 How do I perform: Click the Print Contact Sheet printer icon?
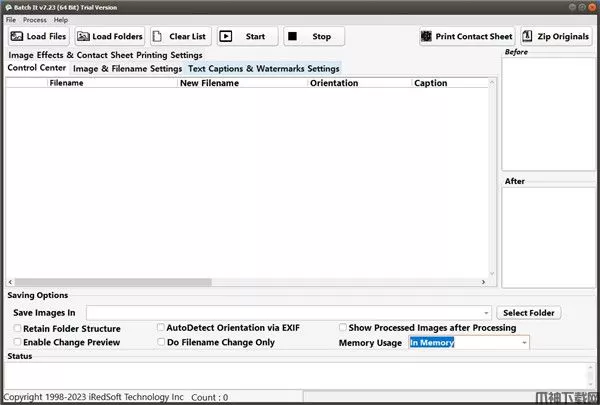[427, 37]
